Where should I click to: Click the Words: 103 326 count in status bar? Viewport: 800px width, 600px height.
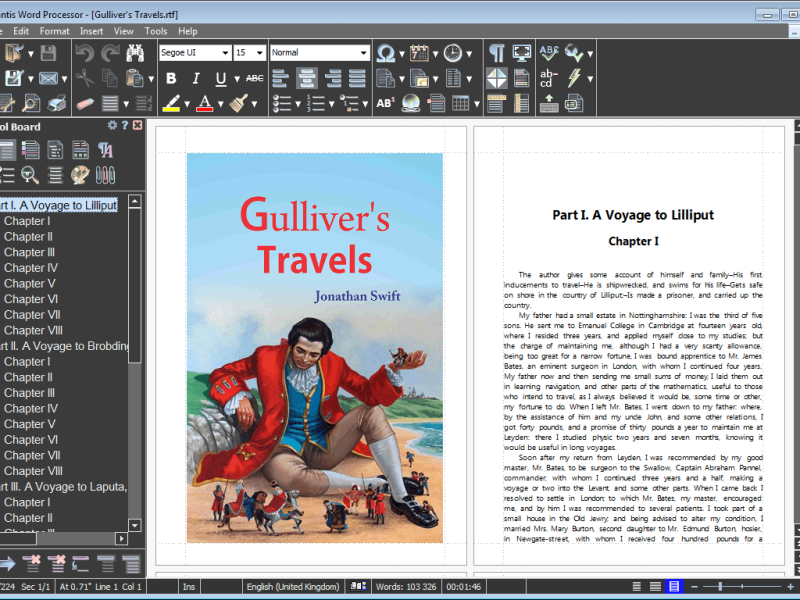point(406,587)
